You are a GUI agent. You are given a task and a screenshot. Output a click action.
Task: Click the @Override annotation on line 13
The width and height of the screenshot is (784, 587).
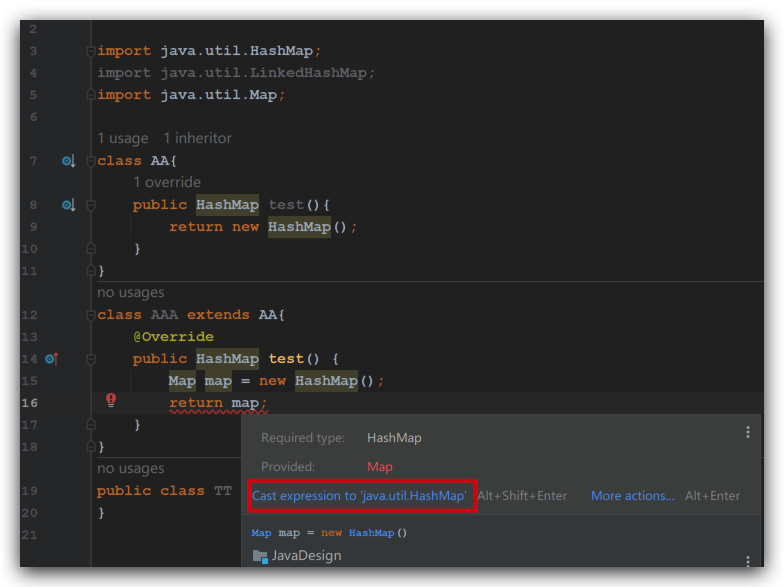(174, 336)
